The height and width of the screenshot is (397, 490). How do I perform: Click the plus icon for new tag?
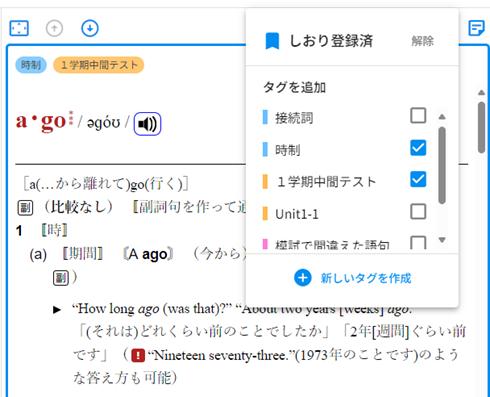tap(303, 278)
